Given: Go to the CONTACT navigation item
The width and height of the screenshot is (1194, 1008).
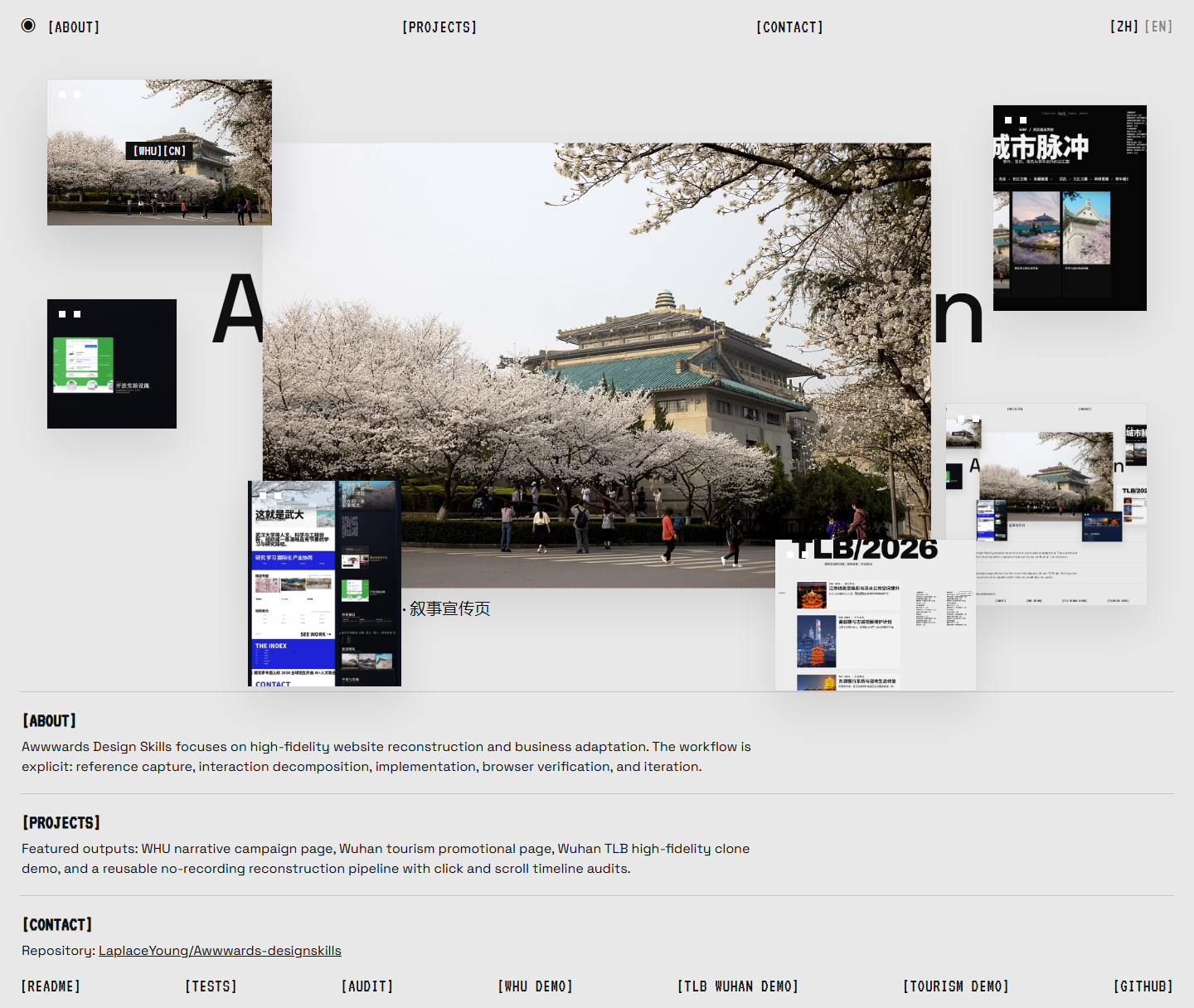Looking at the screenshot, I should (789, 27).
